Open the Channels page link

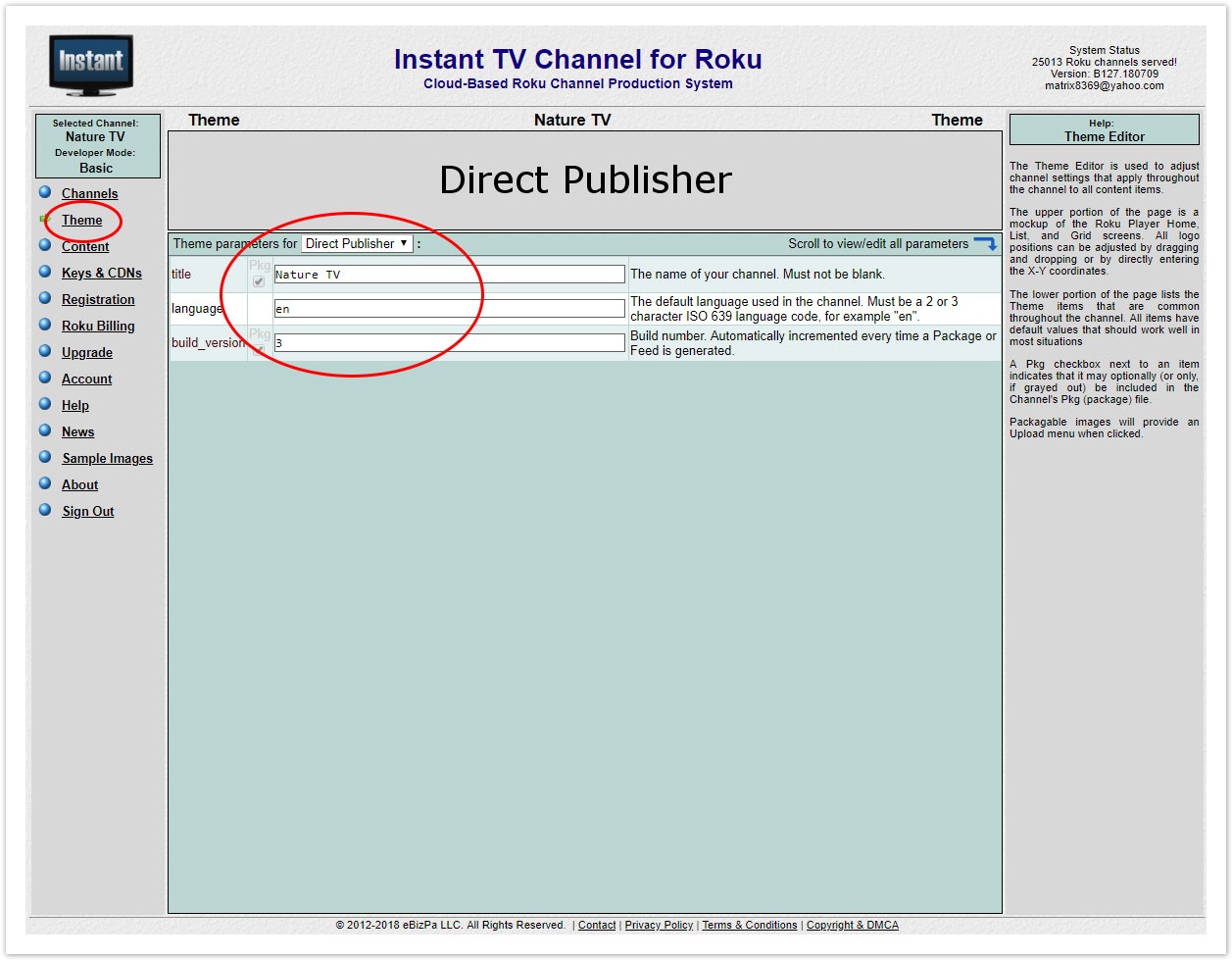89,193
